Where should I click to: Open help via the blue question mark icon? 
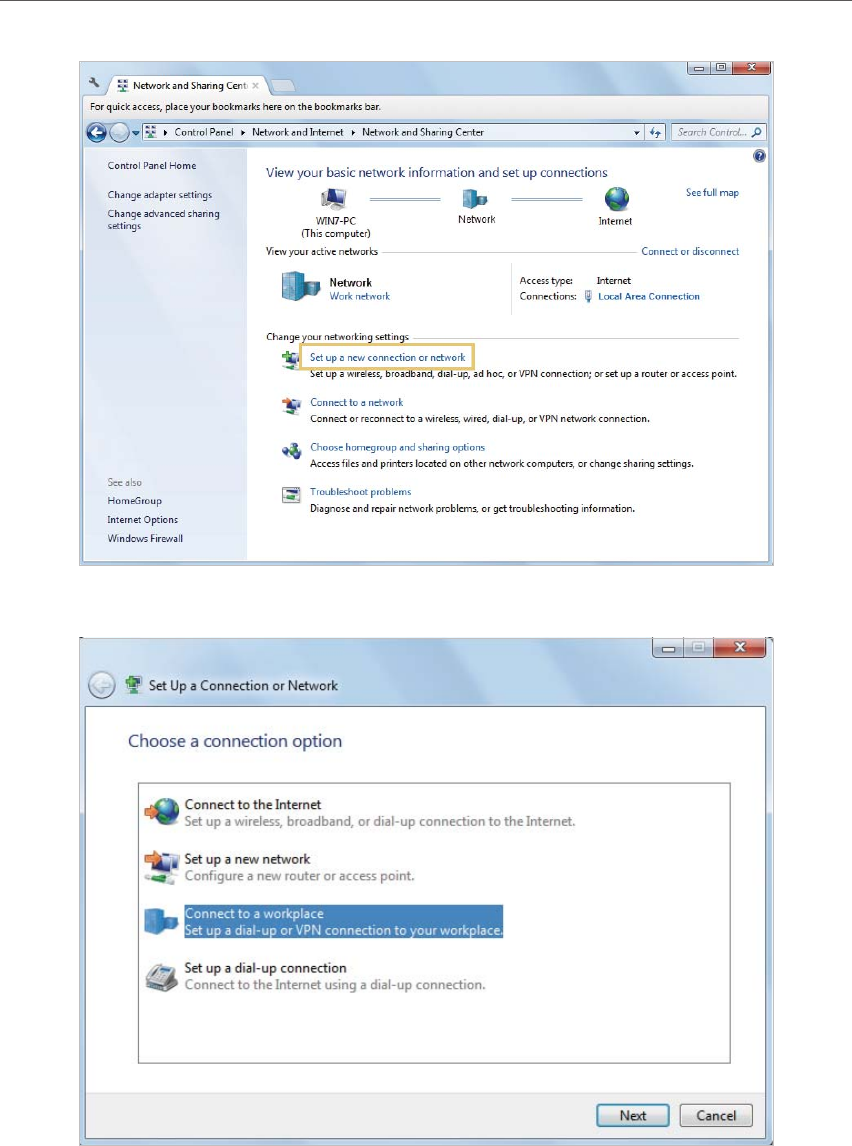click(759, 156)
